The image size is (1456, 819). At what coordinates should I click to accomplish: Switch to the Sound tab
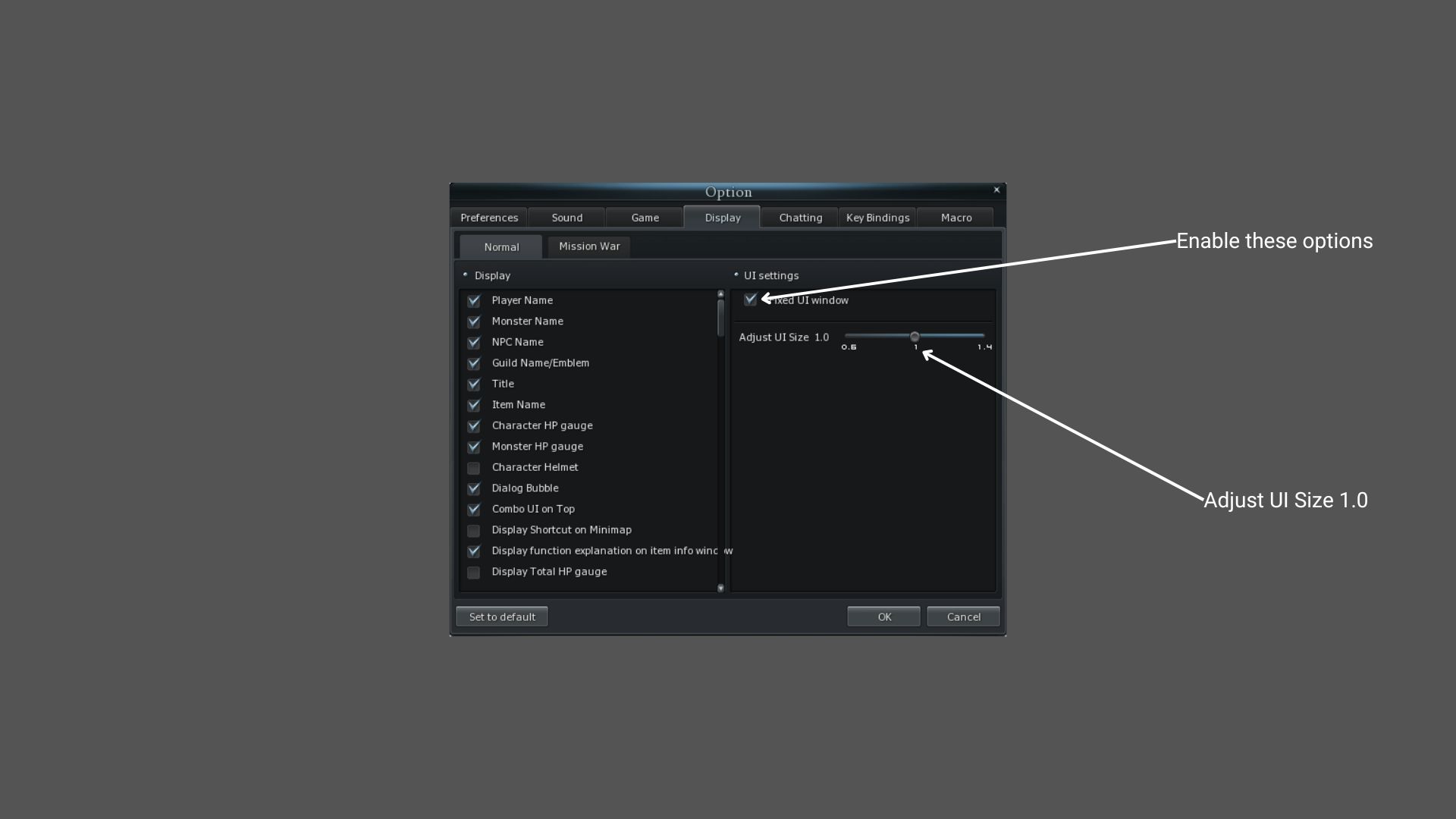pos(567,218)
